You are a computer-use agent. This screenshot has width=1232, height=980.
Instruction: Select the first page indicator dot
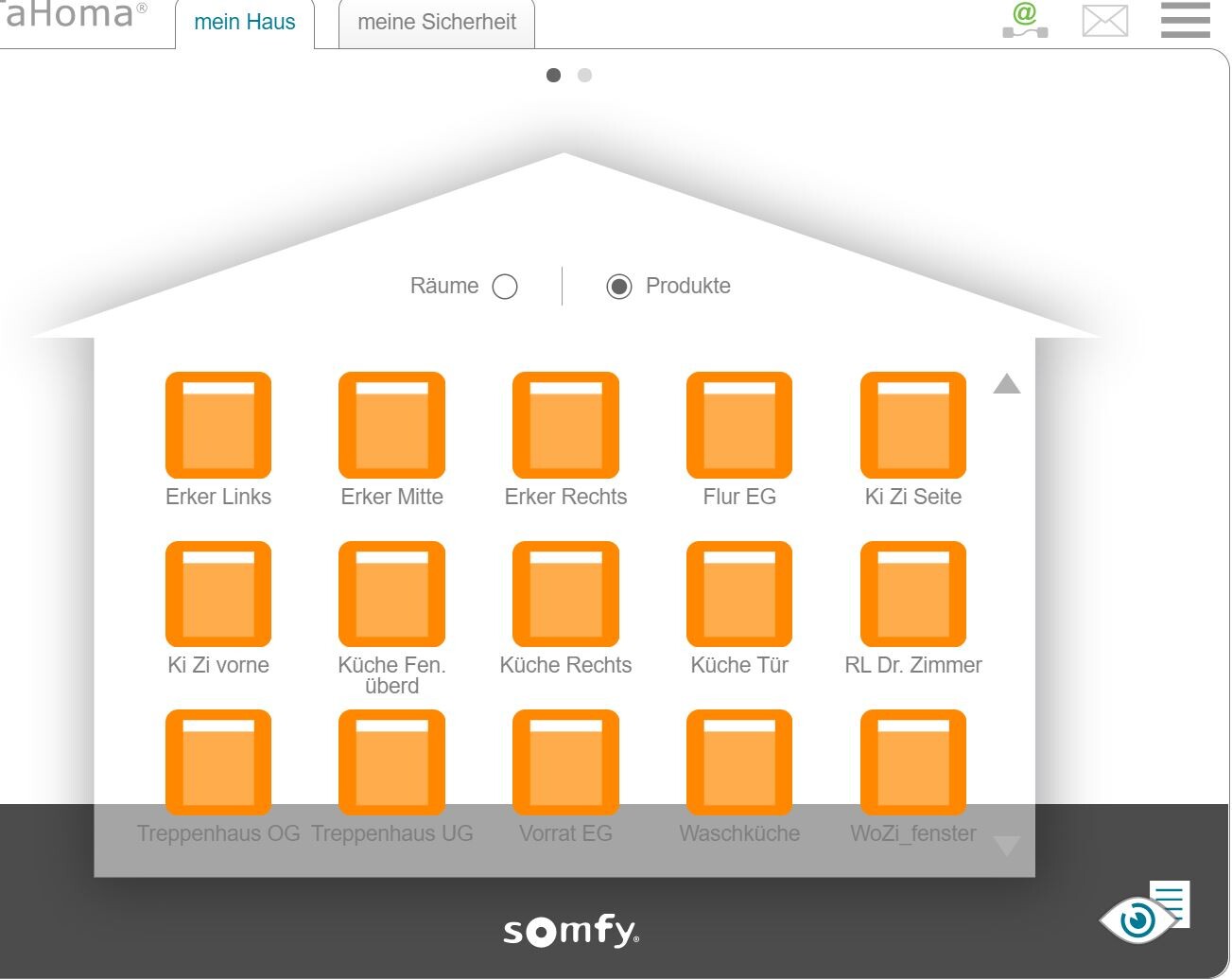tap(554, 76)
